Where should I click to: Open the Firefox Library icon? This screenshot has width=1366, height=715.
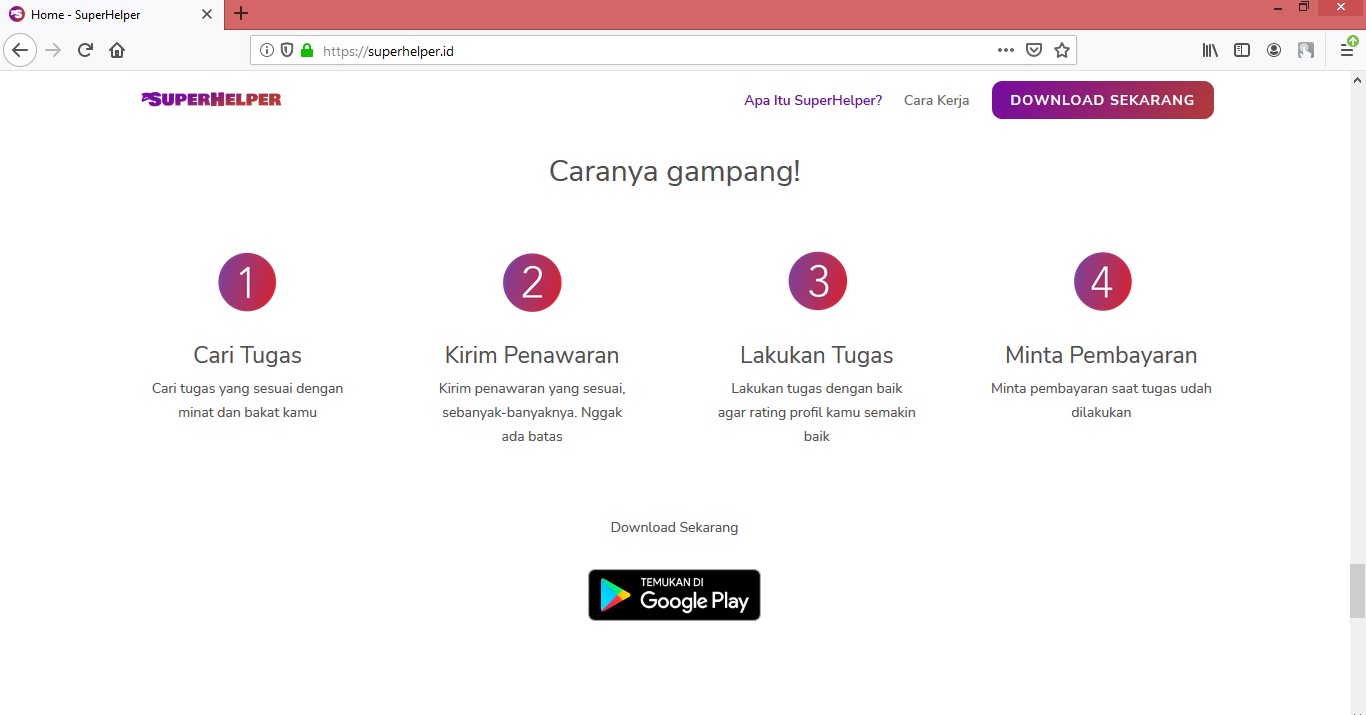point(1209,50)
